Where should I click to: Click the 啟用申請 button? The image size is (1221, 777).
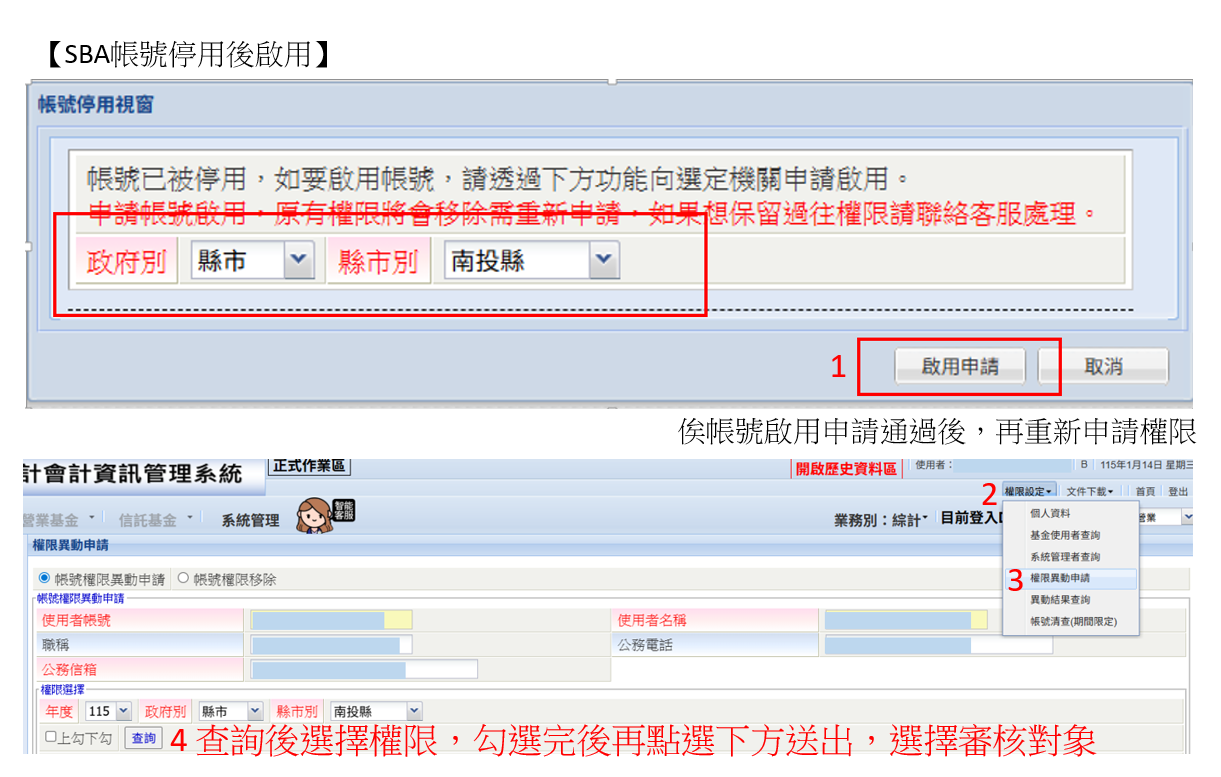click(x=959, y=366)
